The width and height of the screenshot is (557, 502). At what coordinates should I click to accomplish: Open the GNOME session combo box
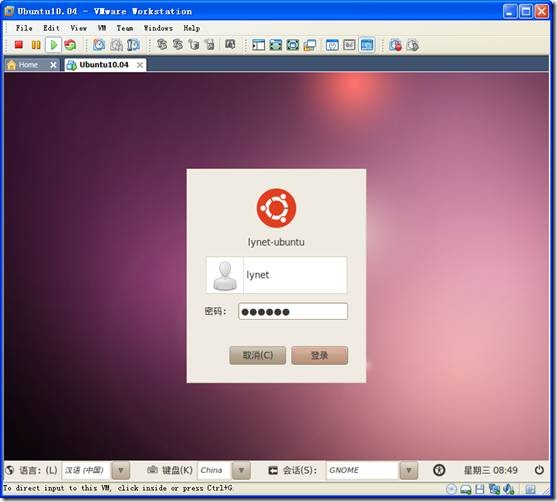[372, 470]
